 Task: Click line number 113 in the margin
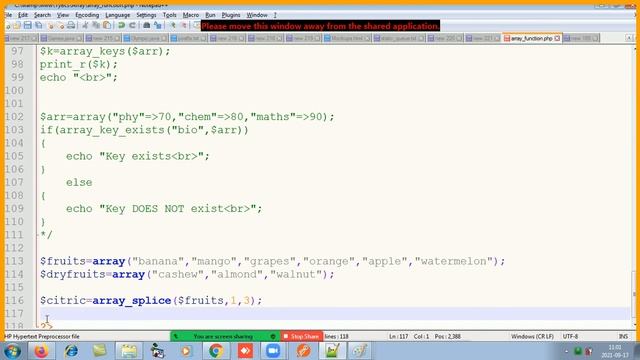click(15, 261)
